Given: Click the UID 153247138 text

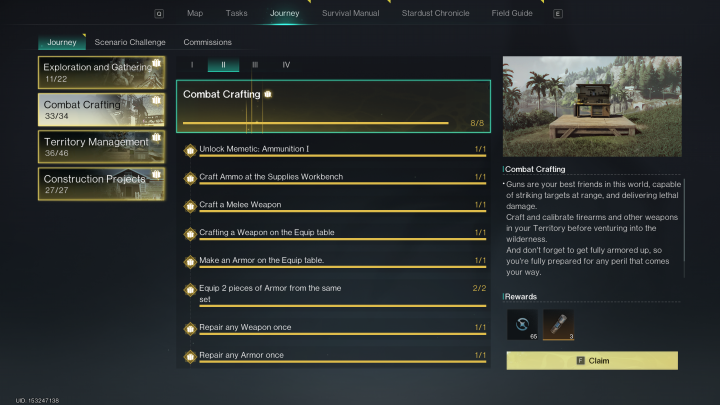Looking at the screenshot, I should [37, 400].
